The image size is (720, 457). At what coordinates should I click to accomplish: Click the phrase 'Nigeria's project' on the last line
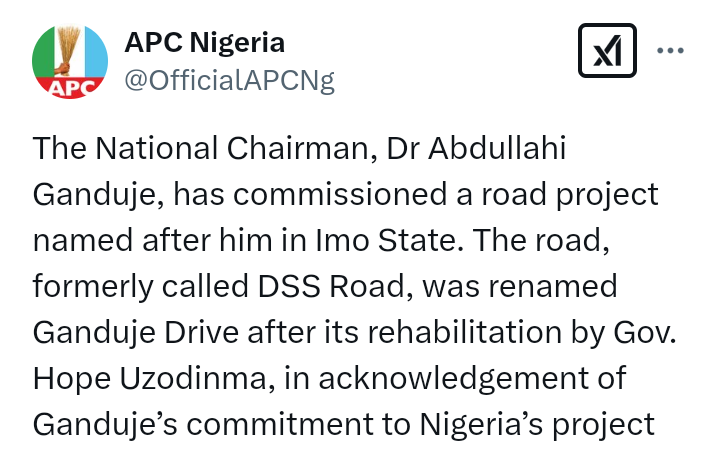tap(537, 426)
